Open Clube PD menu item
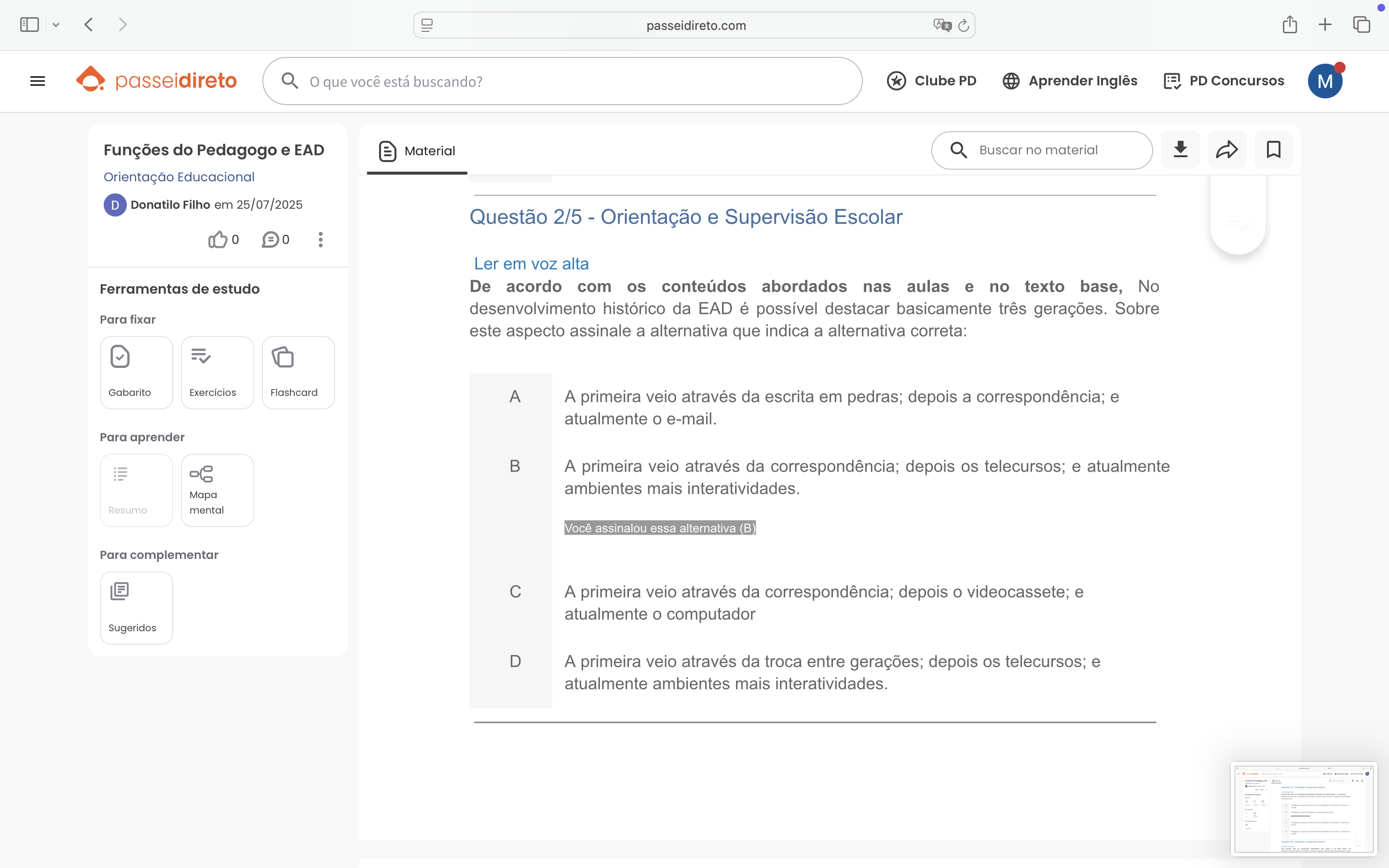Image resolution: width=1389 pixels, height=868 pixels. [x=932, y=81]
